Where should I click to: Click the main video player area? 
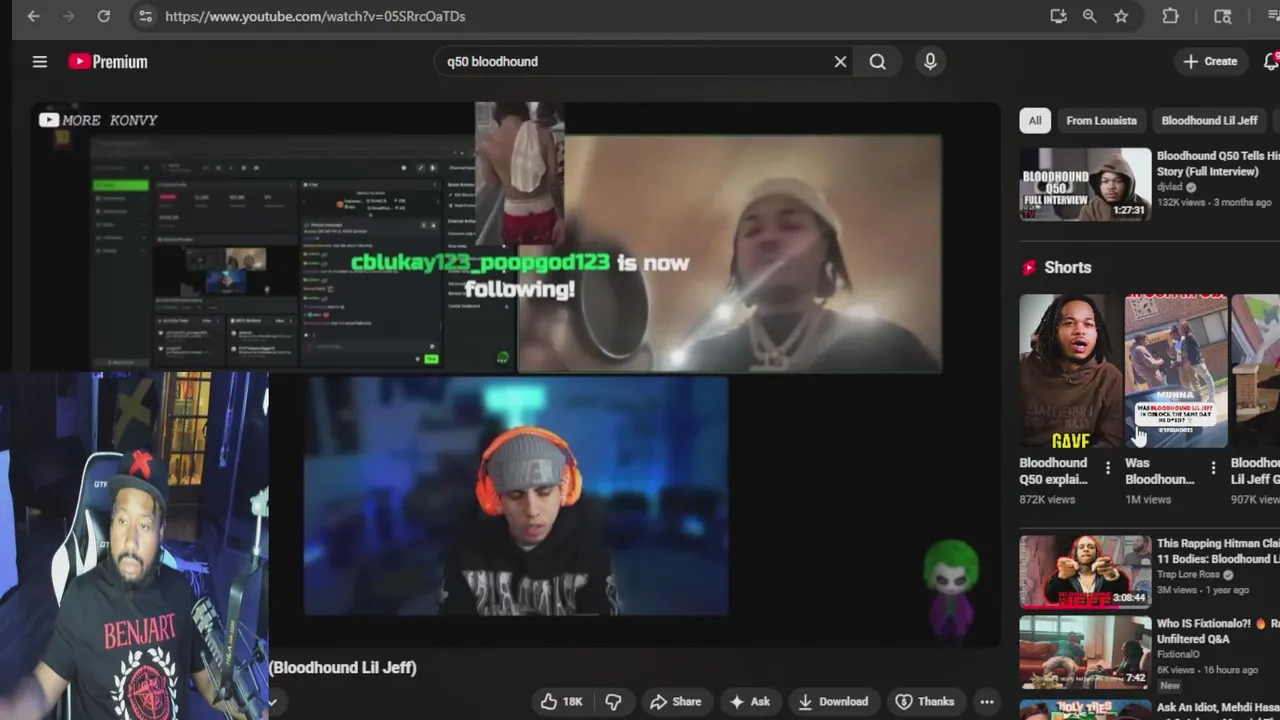click(515, 375)
